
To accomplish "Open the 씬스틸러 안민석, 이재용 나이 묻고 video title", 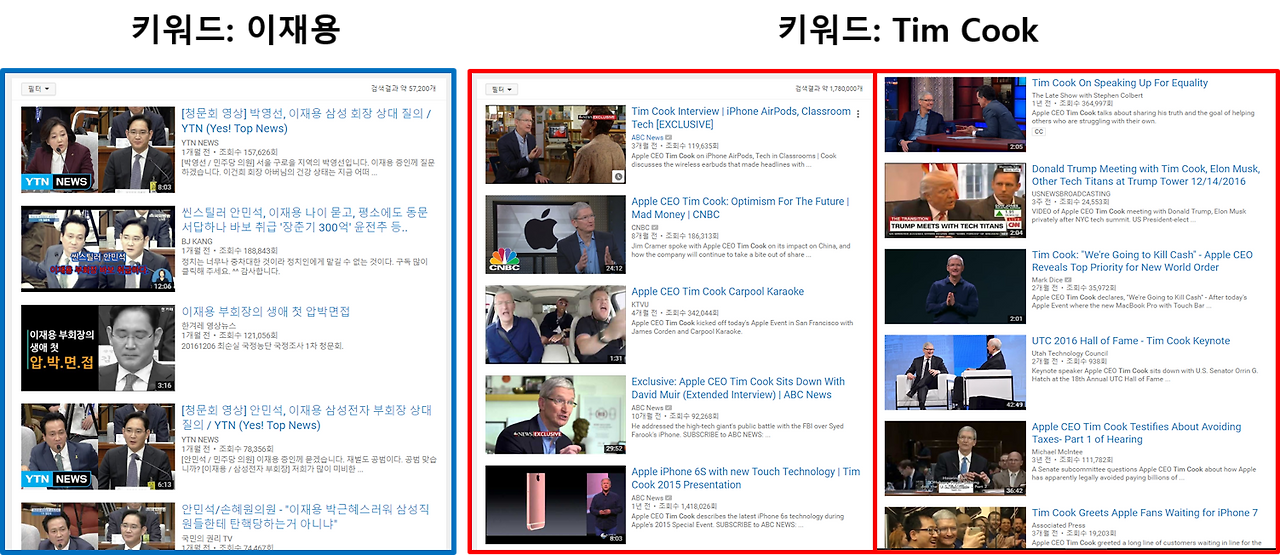I will (x=304, y=219).
